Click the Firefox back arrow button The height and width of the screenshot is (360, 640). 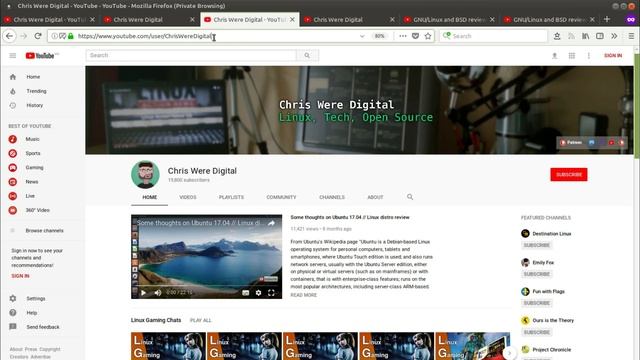9,36
